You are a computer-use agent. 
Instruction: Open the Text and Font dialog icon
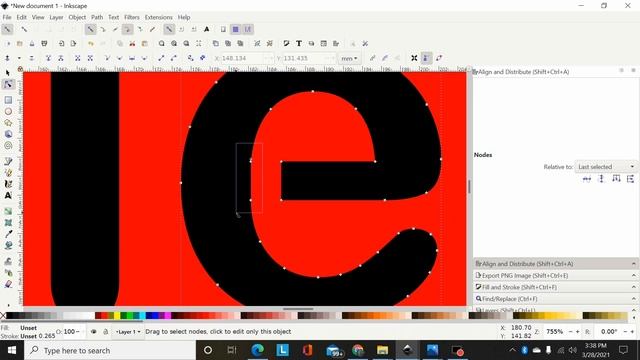click(299, 44)
